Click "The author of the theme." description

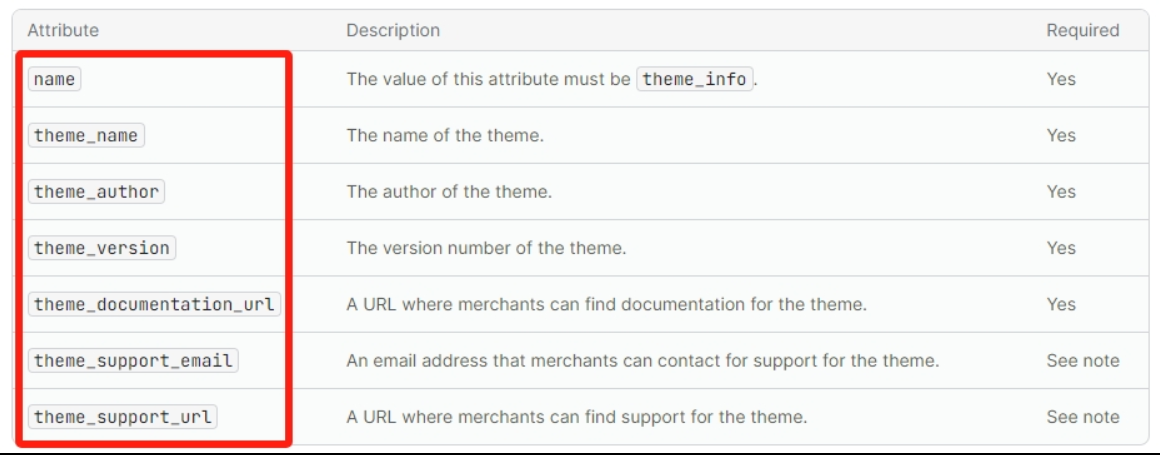click(449, 191)
